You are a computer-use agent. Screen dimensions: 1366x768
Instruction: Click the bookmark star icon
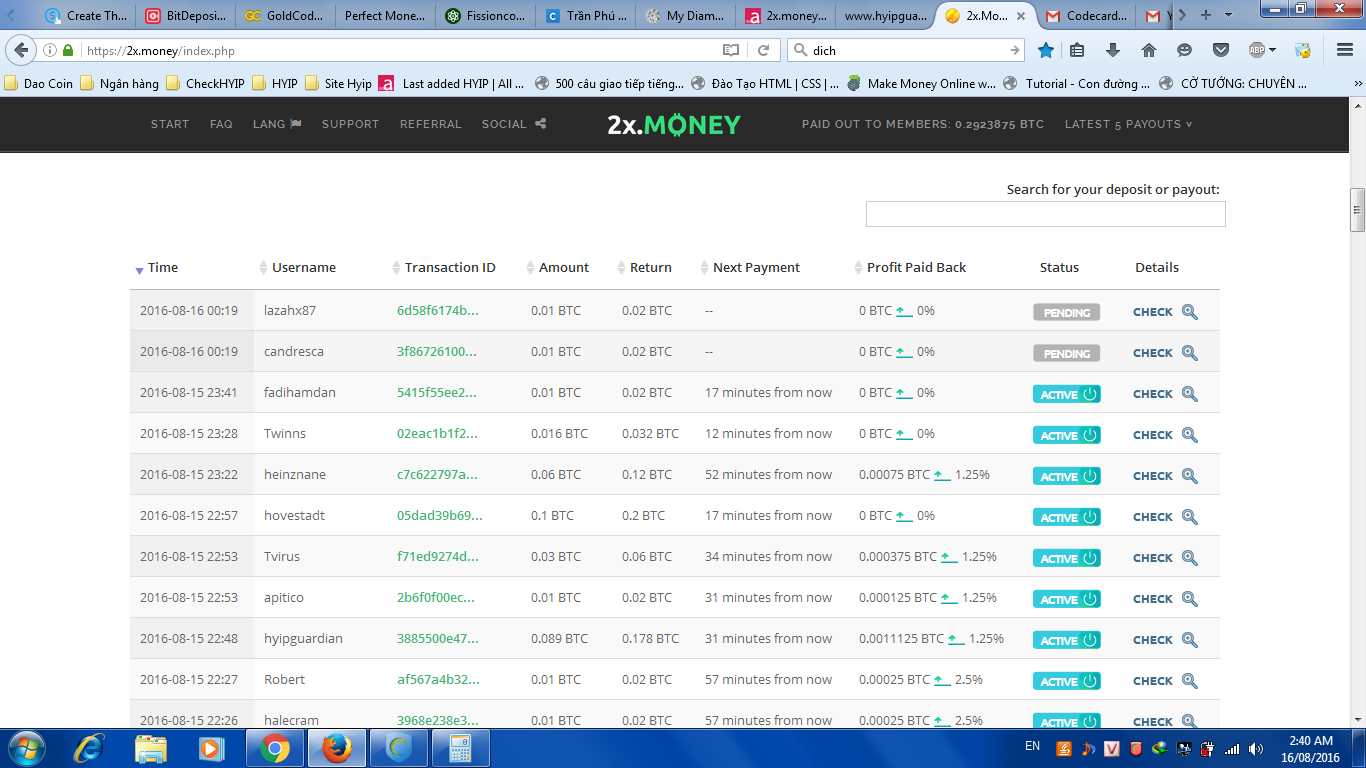click(x=1046, y=50)
